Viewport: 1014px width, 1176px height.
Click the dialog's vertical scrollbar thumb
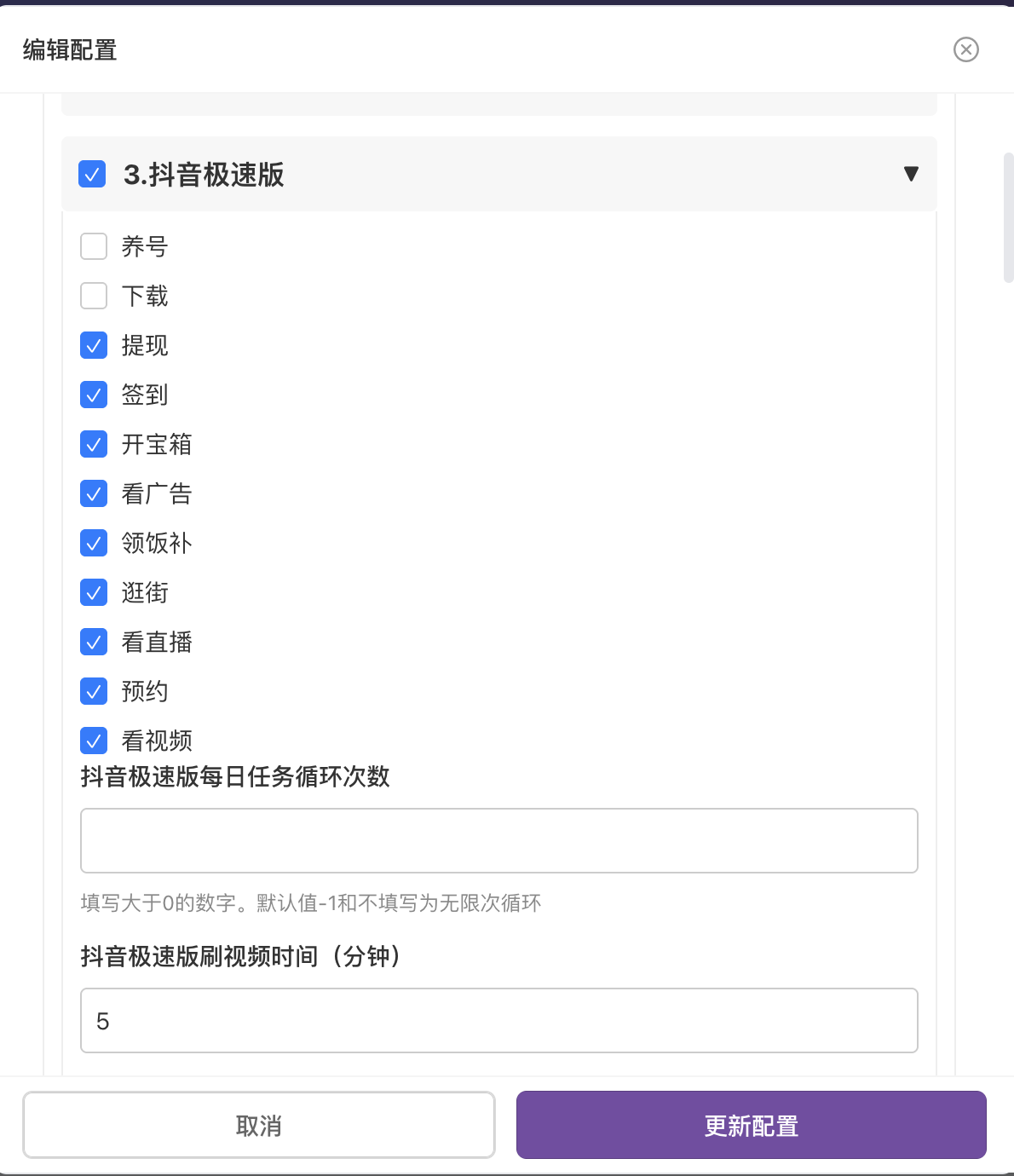pos(1008,217)
